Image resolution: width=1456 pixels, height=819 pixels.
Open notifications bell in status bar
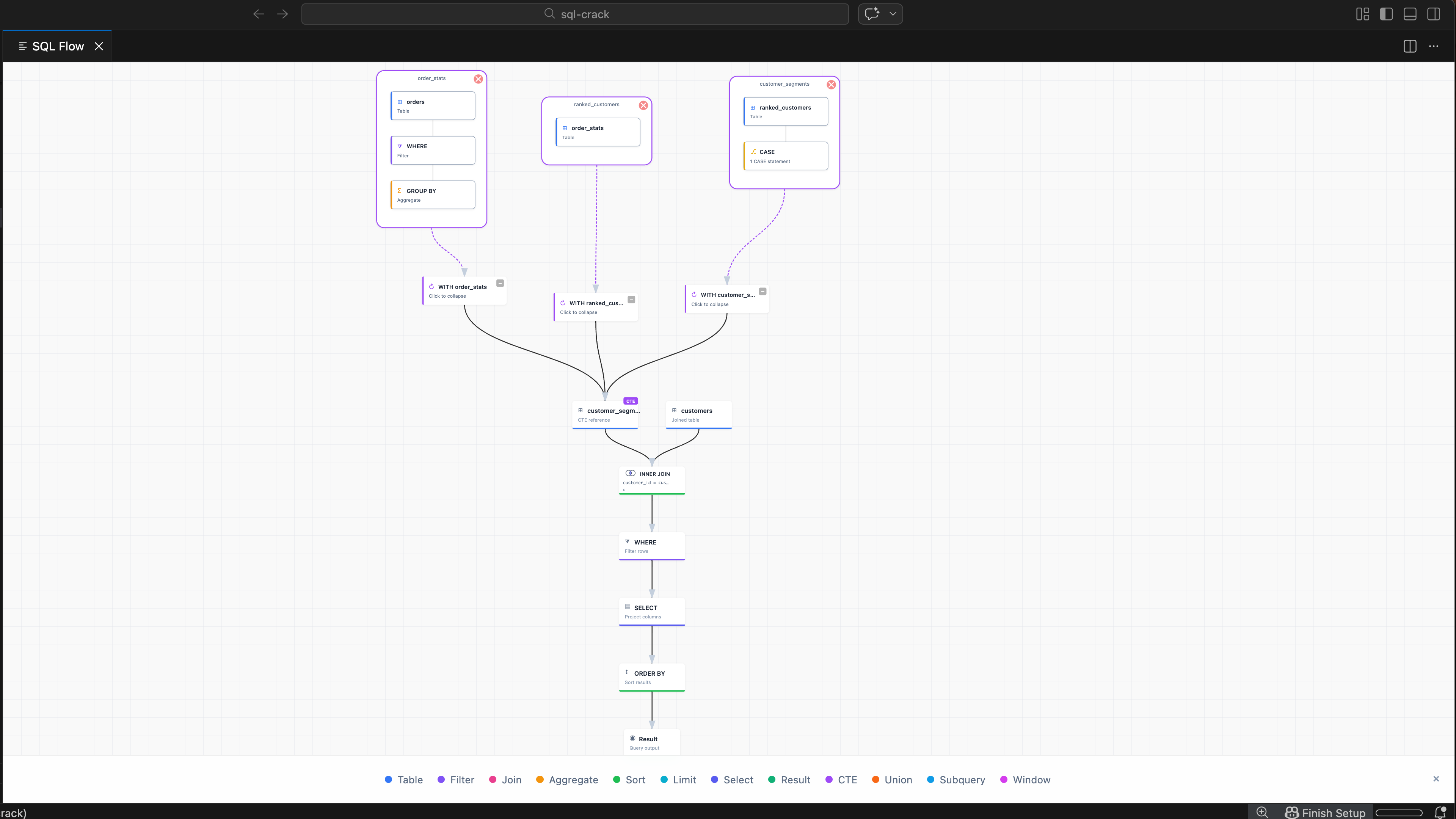(1440, 812)
